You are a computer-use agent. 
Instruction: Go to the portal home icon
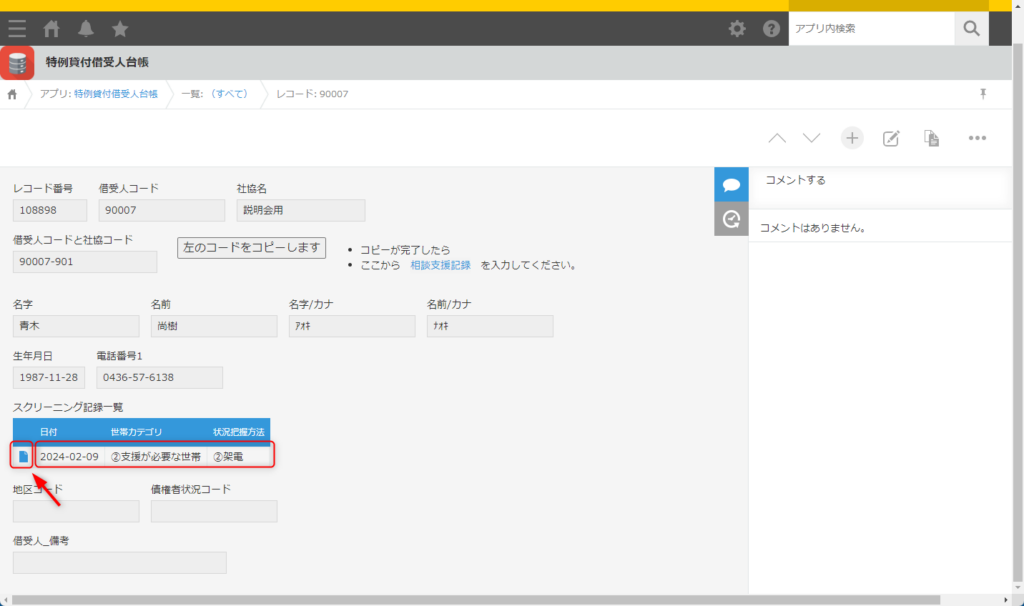(x=52, y=29)
